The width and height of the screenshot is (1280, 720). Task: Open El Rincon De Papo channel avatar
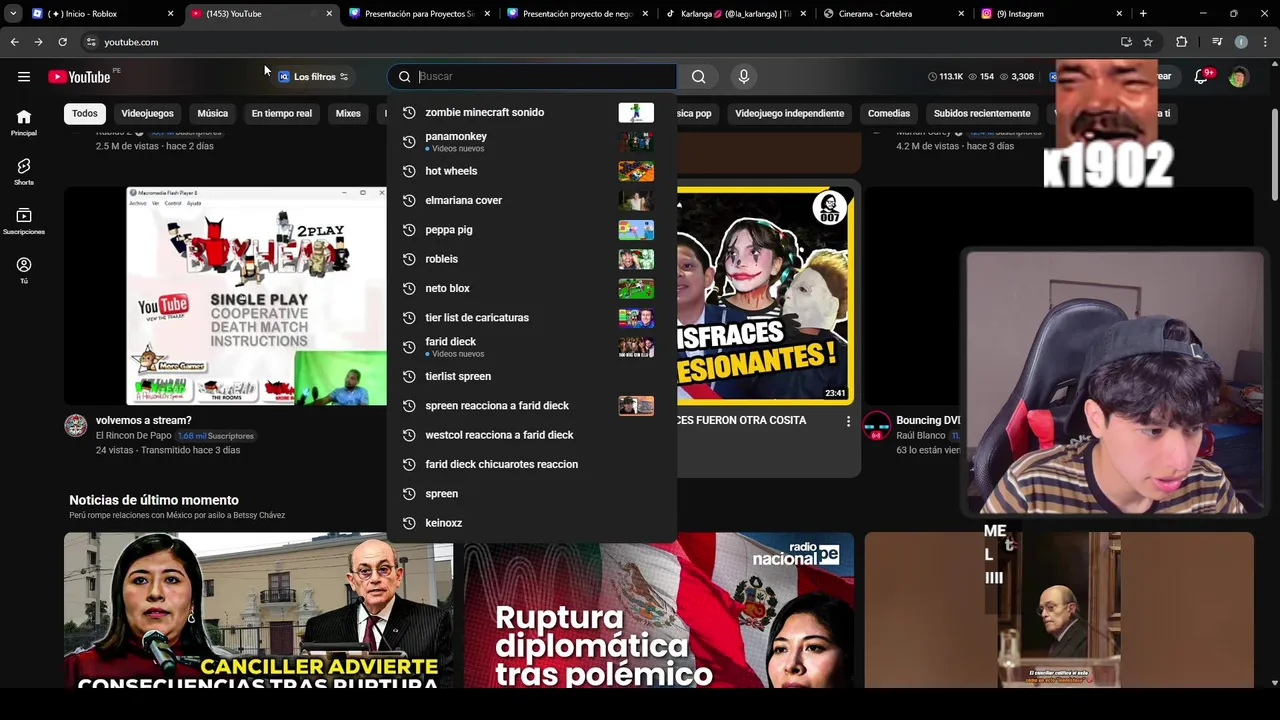(76, 425)
